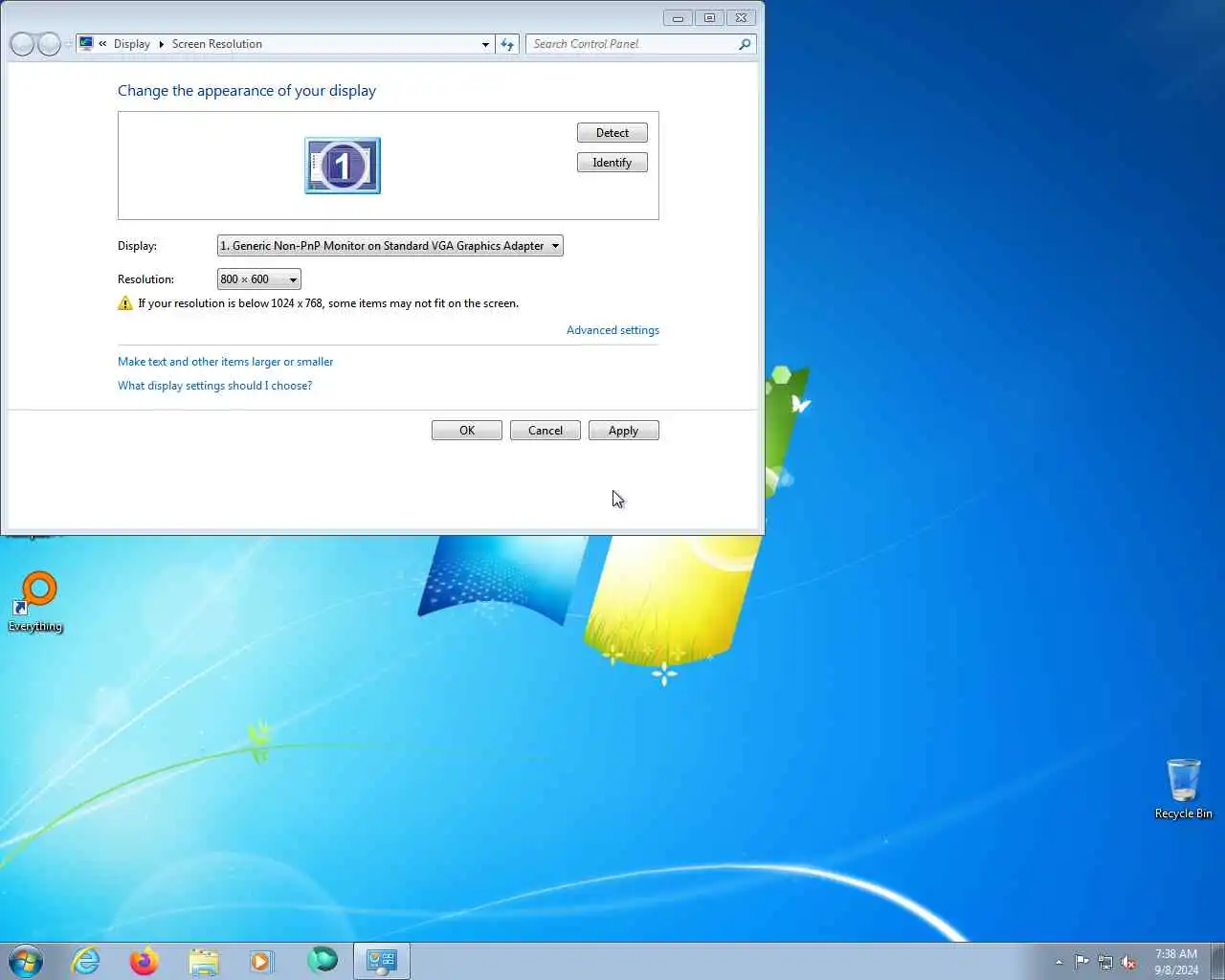This screenshot has width=1225, height=980.
Task: Click the volume speaker tray icon
Action: click(1129, 962)
